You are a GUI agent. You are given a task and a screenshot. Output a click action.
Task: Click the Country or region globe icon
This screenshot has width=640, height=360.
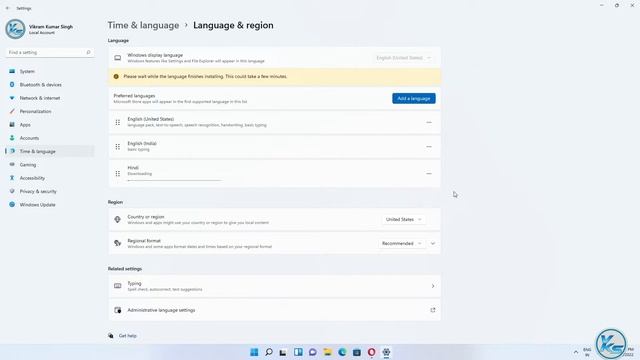point(118,220)
